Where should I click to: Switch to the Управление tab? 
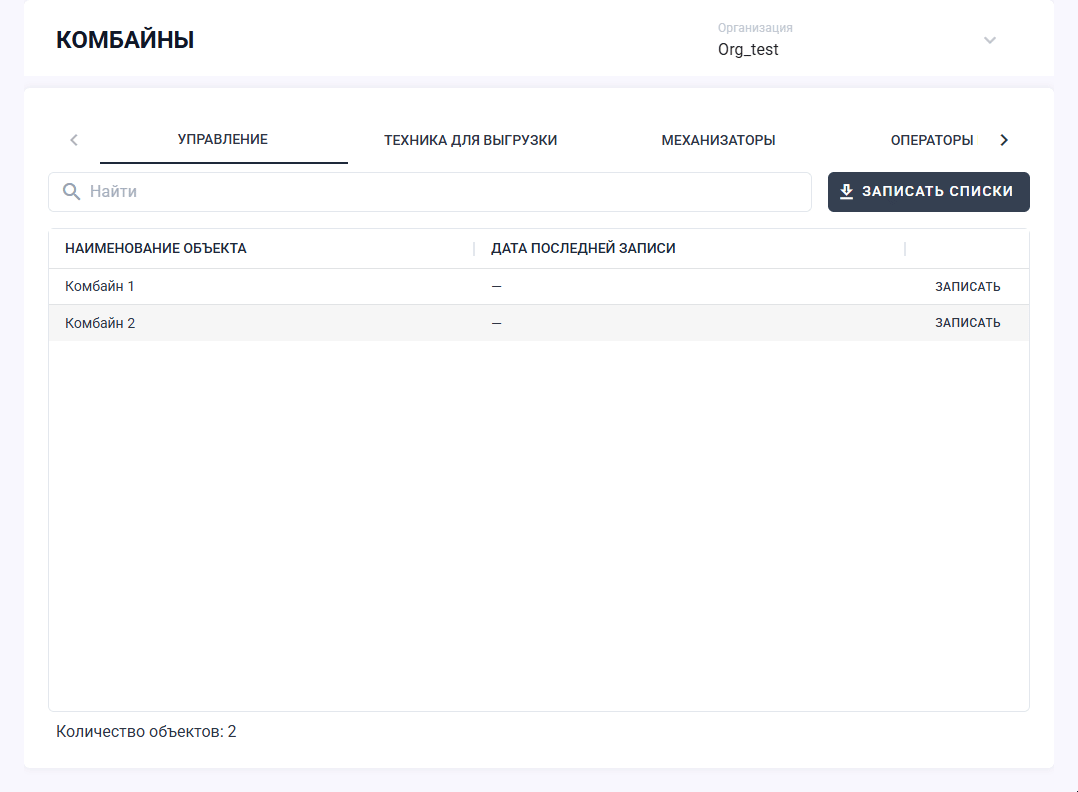[x=223, y=140]
